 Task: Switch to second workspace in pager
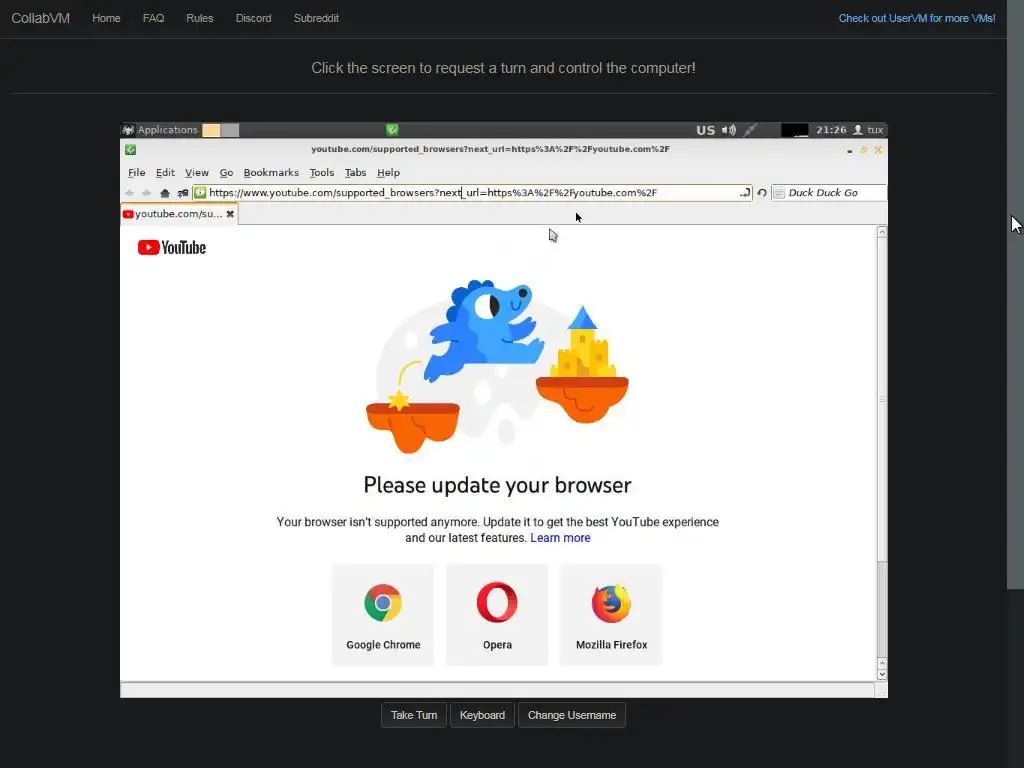230,130
